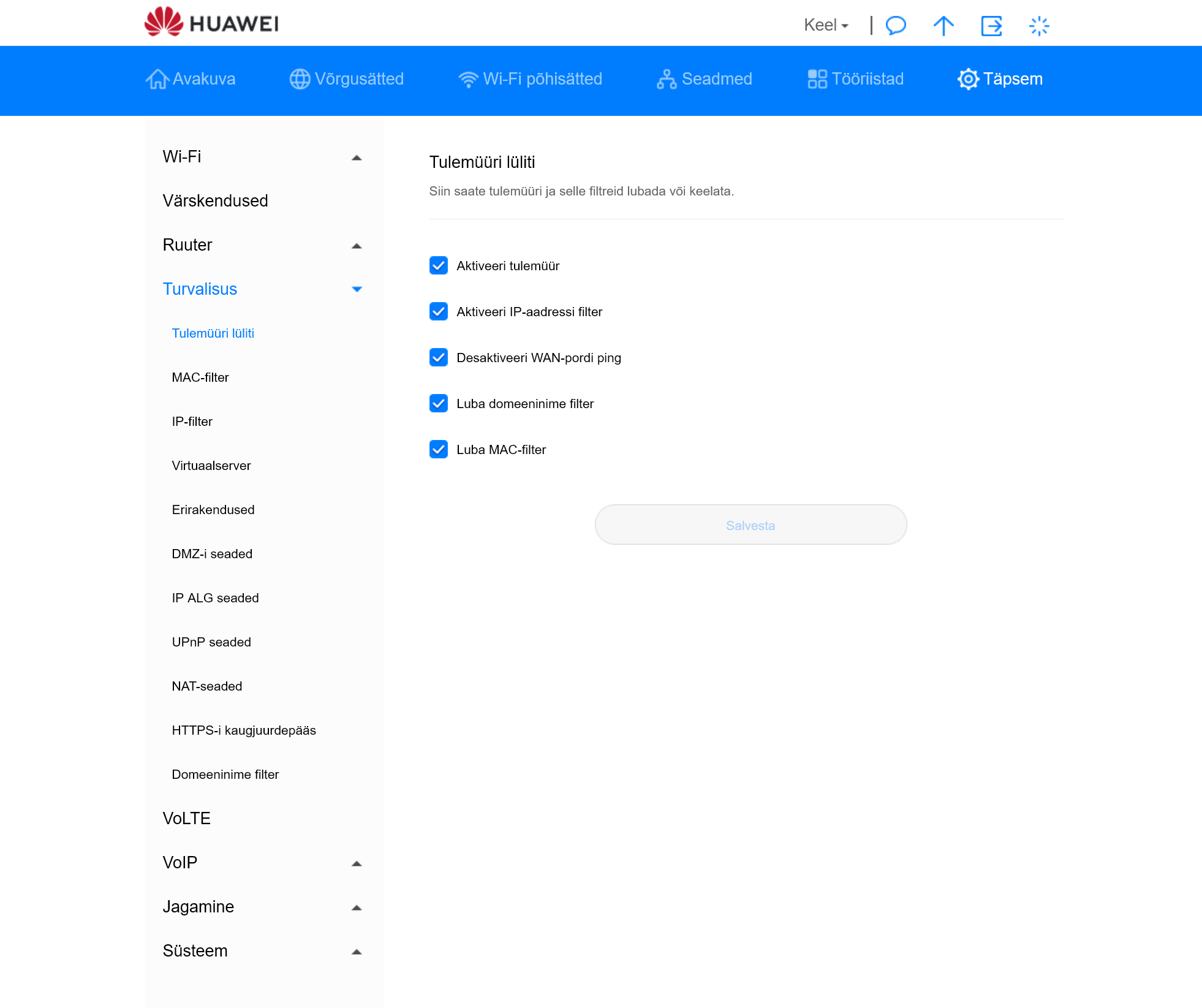Switch to Wi-Fi põhisätted tab
Image resolution: width=1202 pixels, height=1008 pixels.
(x=530, y=79)
